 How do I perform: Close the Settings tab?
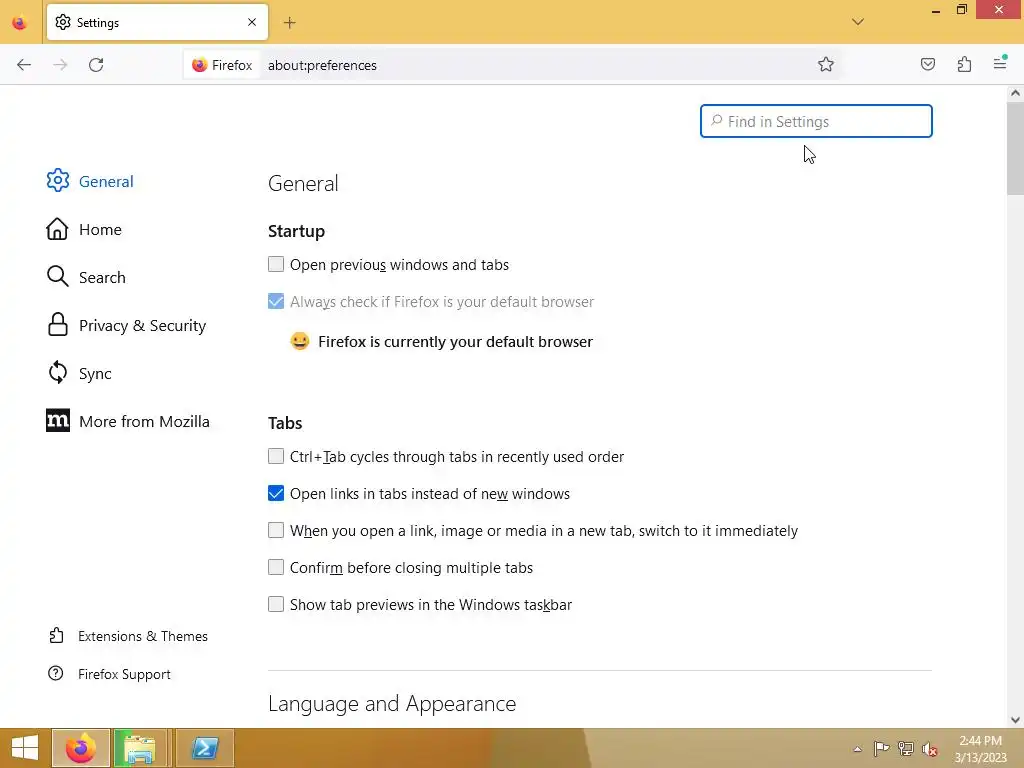(x=252, y=22)
